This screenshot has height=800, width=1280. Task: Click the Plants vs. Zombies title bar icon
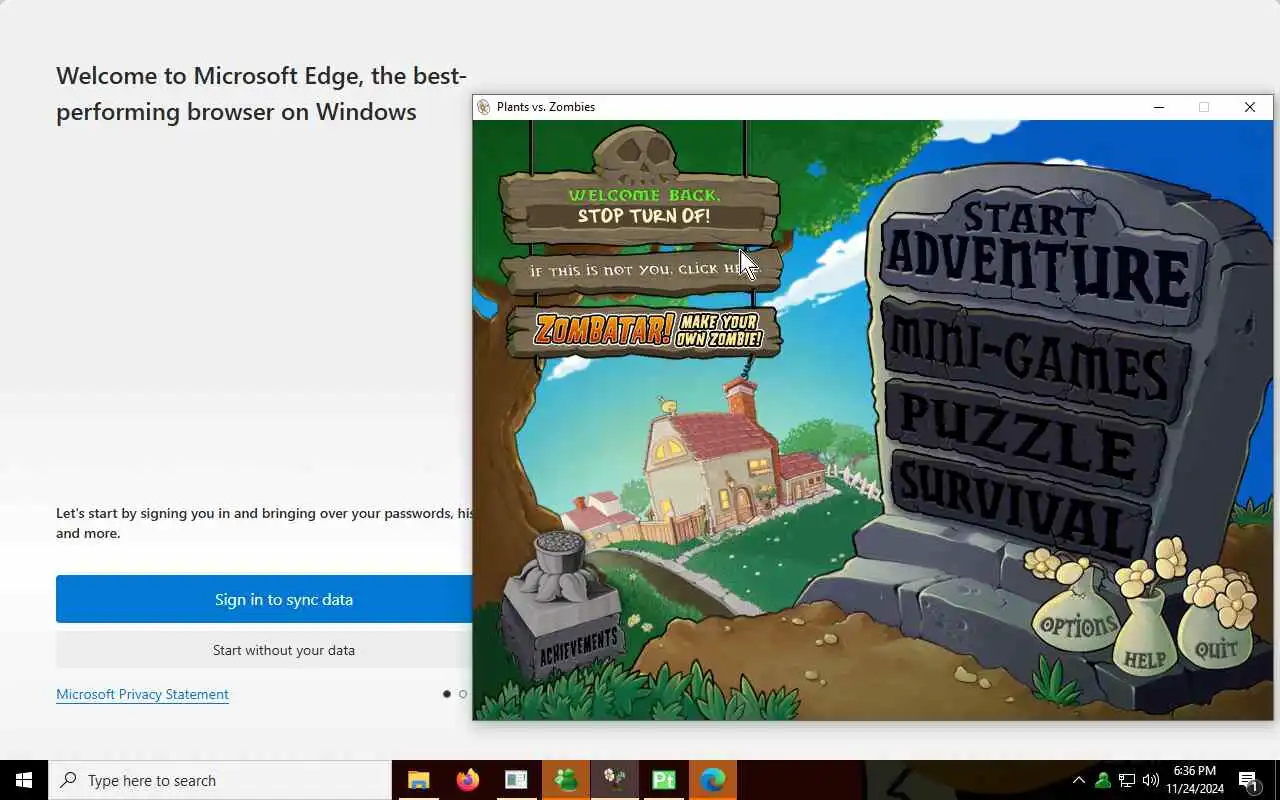pyautogui.click(x=484, y=107)
